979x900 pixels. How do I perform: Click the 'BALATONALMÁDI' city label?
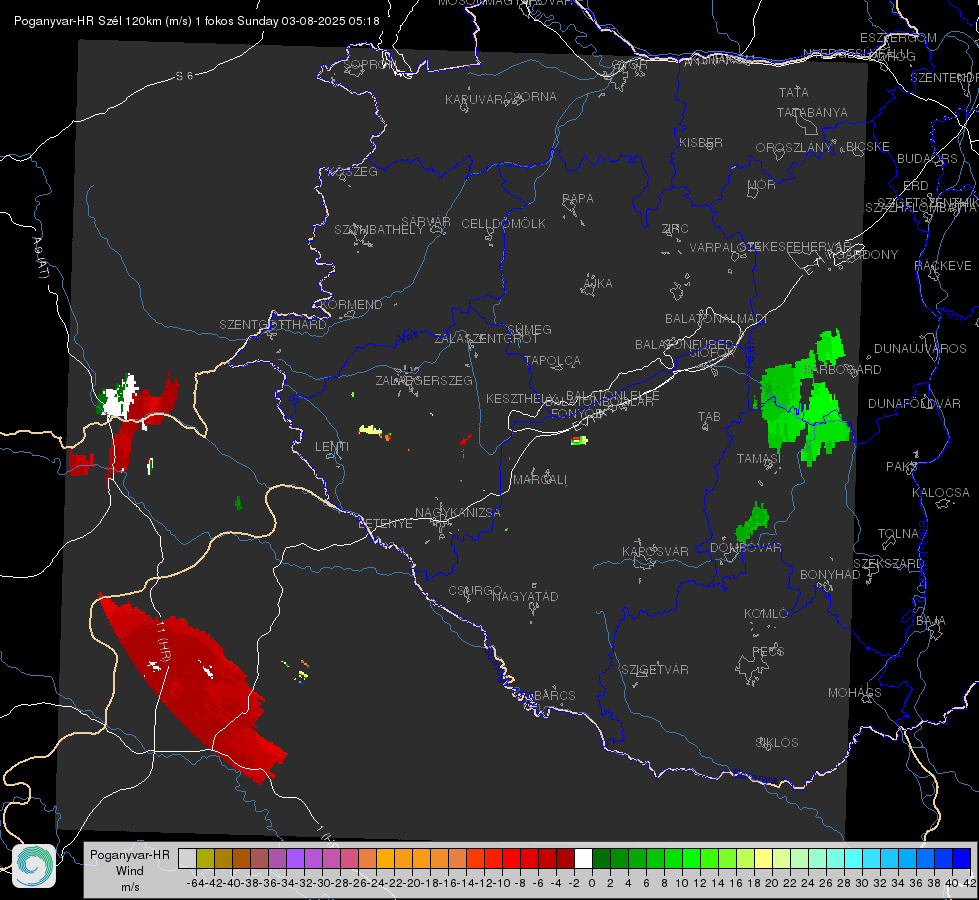(x=716, y=319)
